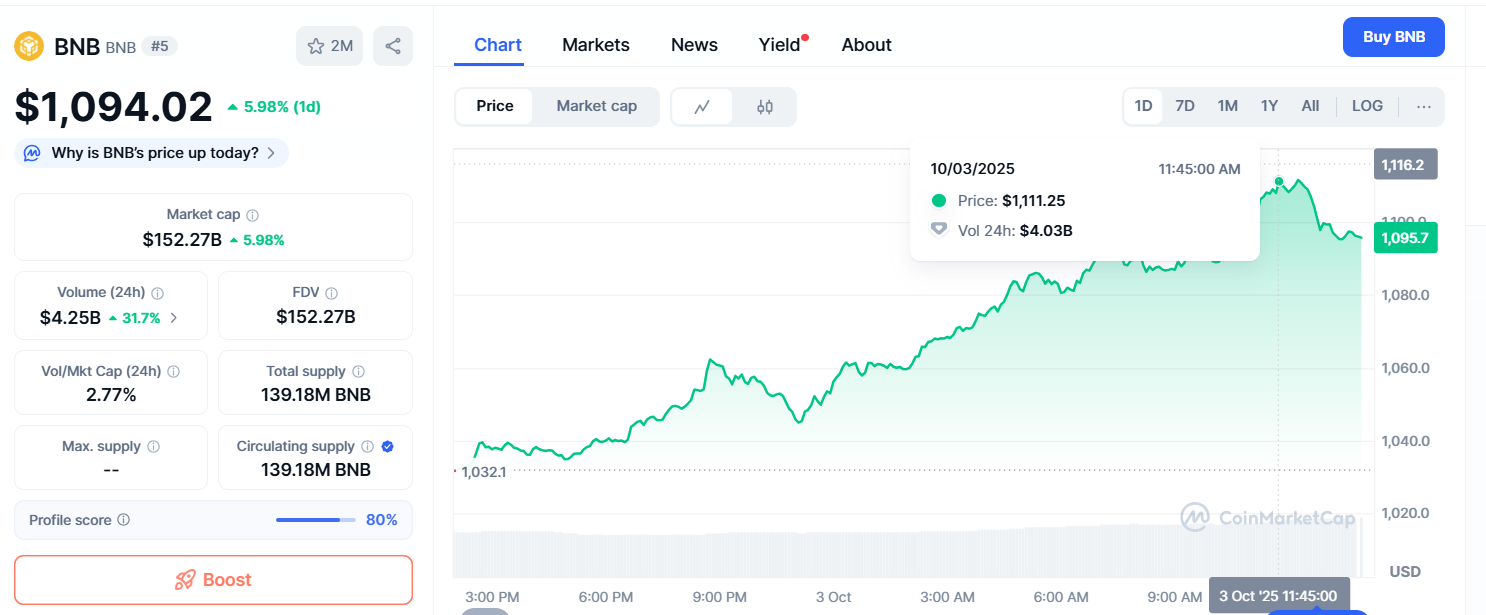Viewport: 1486px width, 615px height.
Task: Click the 80% profile score value
Action: pos(381,520)
